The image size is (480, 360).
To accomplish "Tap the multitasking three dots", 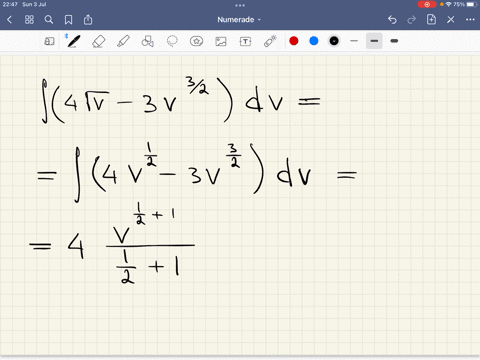I will coord(240,5).
